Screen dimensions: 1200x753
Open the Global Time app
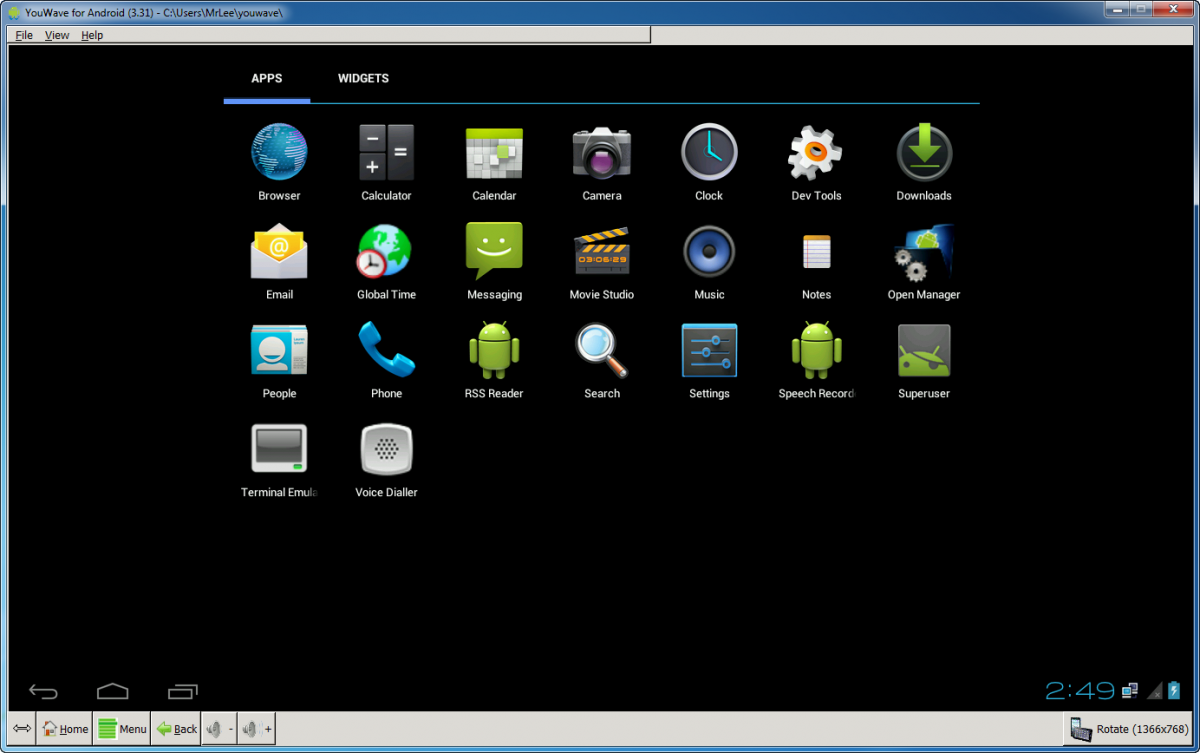(386, 252)
